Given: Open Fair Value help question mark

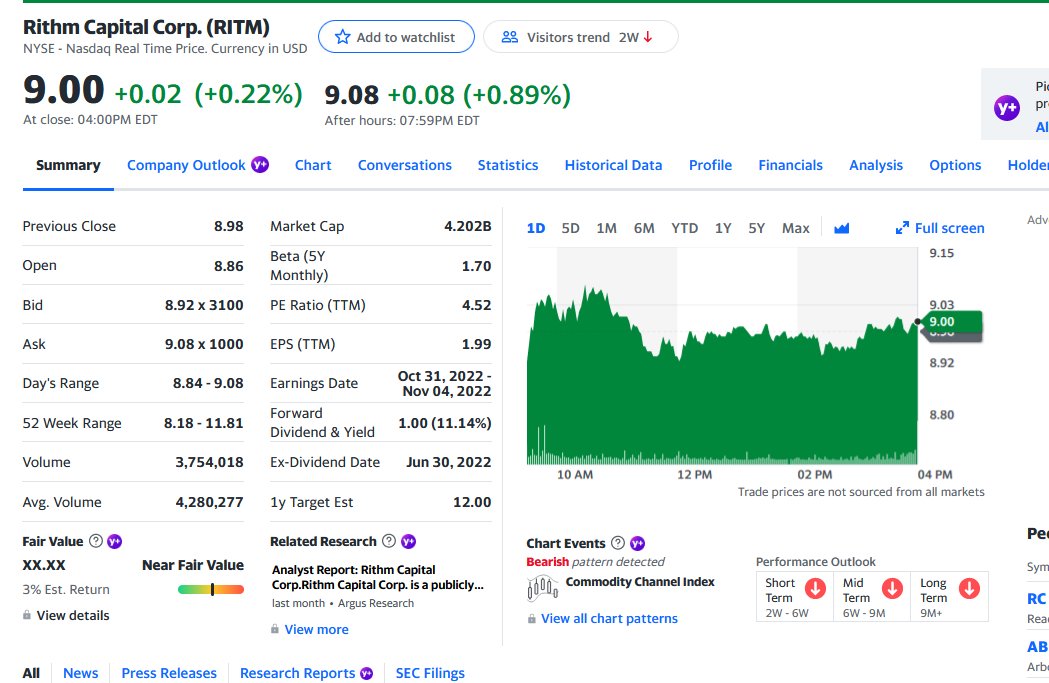Looking at the screenshot, I should (x=96, y=541).
